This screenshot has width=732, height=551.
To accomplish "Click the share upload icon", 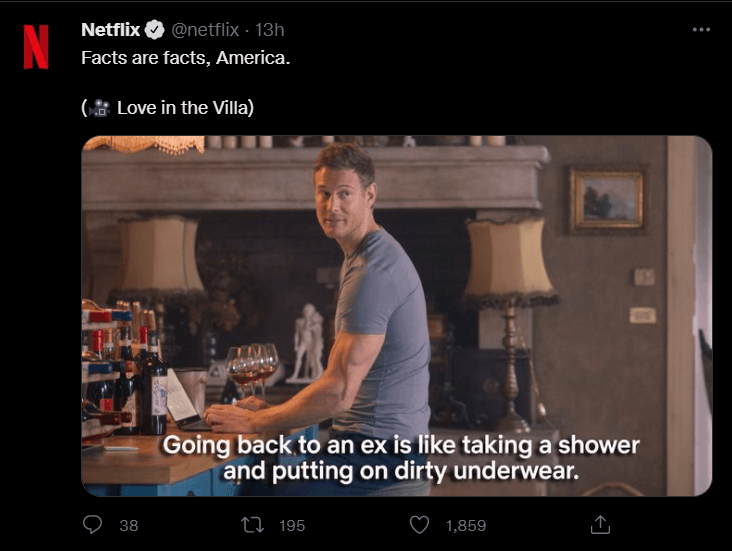I will click(x=600, y=524).
